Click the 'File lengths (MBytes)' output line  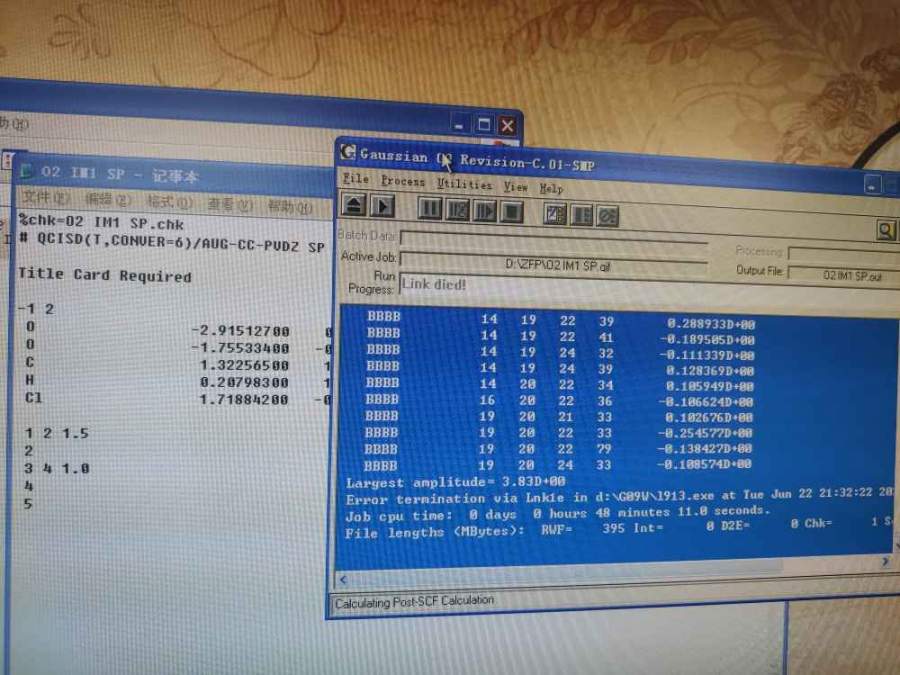tap(619, 528)
